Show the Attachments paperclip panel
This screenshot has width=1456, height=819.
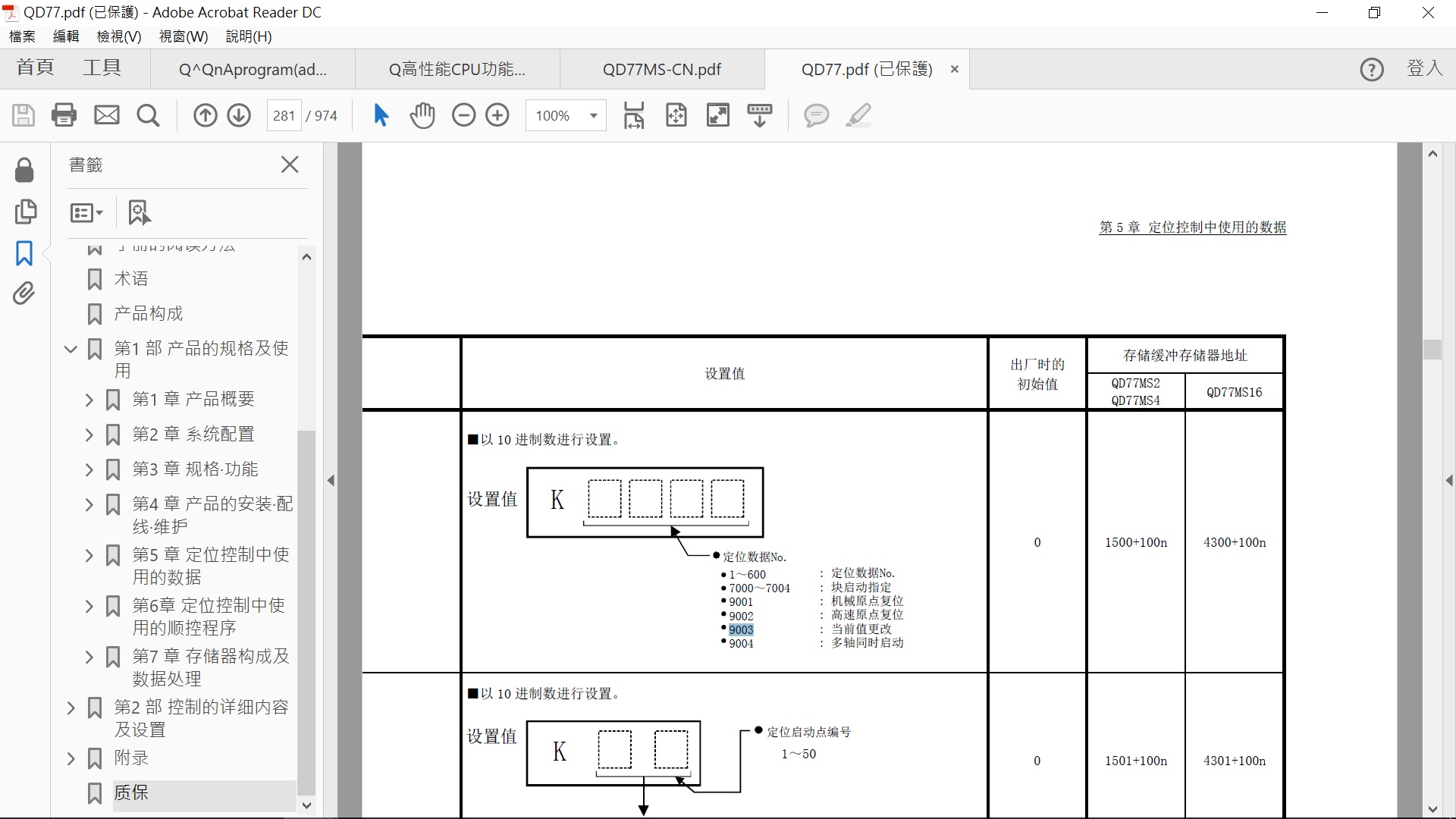(24, 293)
